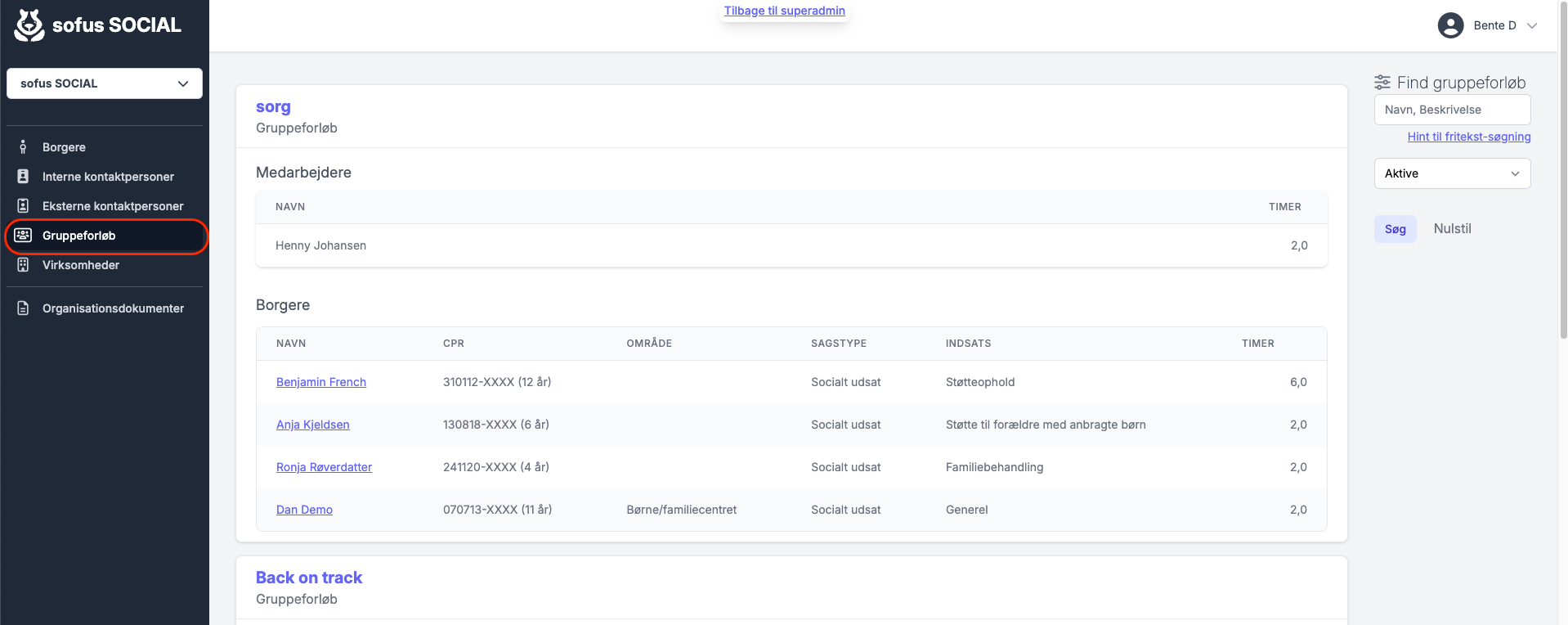The image size is (1568, 625).
Task: Click the Søg button
Action: click(x=1396, y=229)
